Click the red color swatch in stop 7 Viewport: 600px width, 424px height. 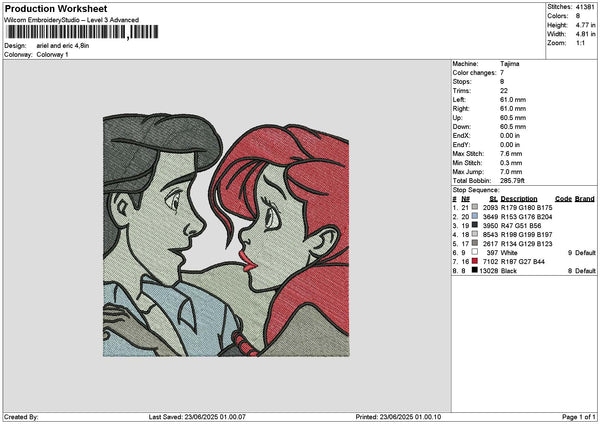coord(475,261)
